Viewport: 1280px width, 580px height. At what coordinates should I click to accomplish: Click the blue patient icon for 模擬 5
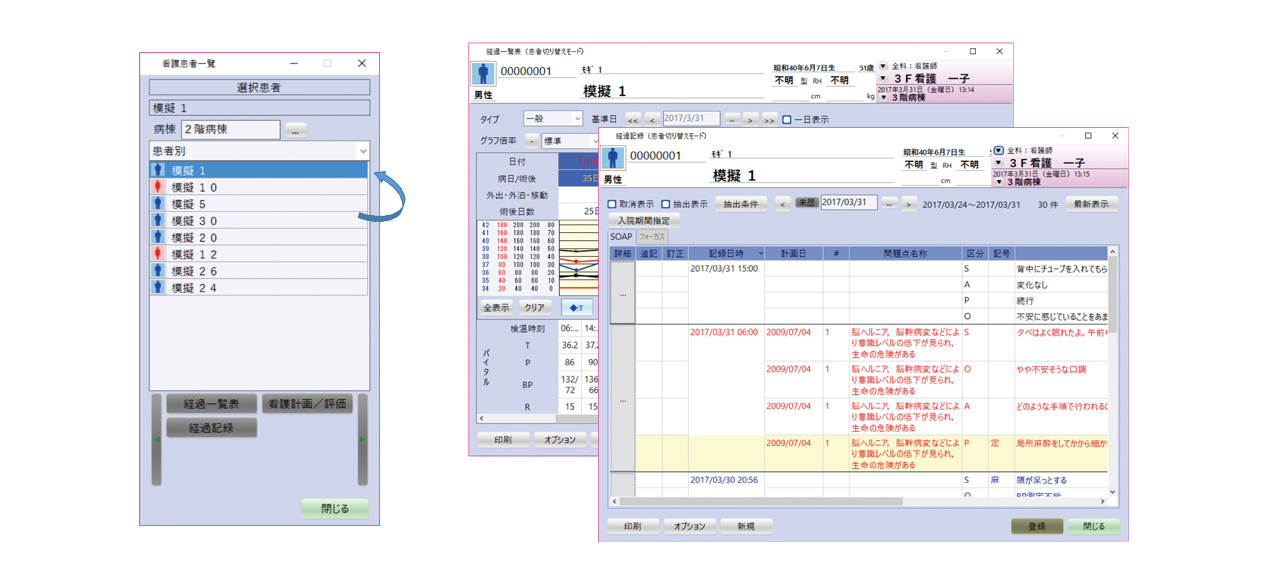[x=158, y=204]
